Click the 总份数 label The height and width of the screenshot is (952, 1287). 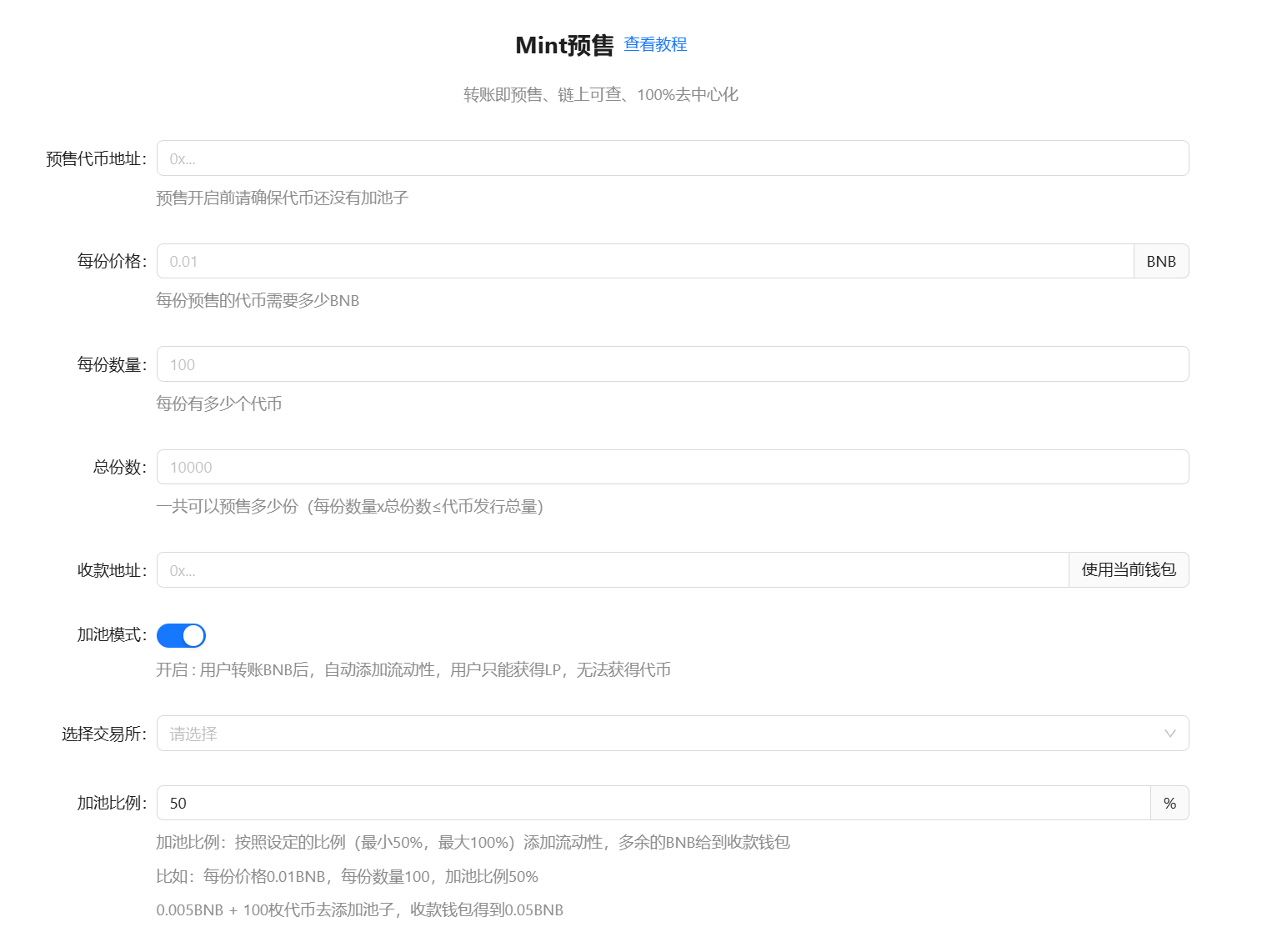(118, 468)
